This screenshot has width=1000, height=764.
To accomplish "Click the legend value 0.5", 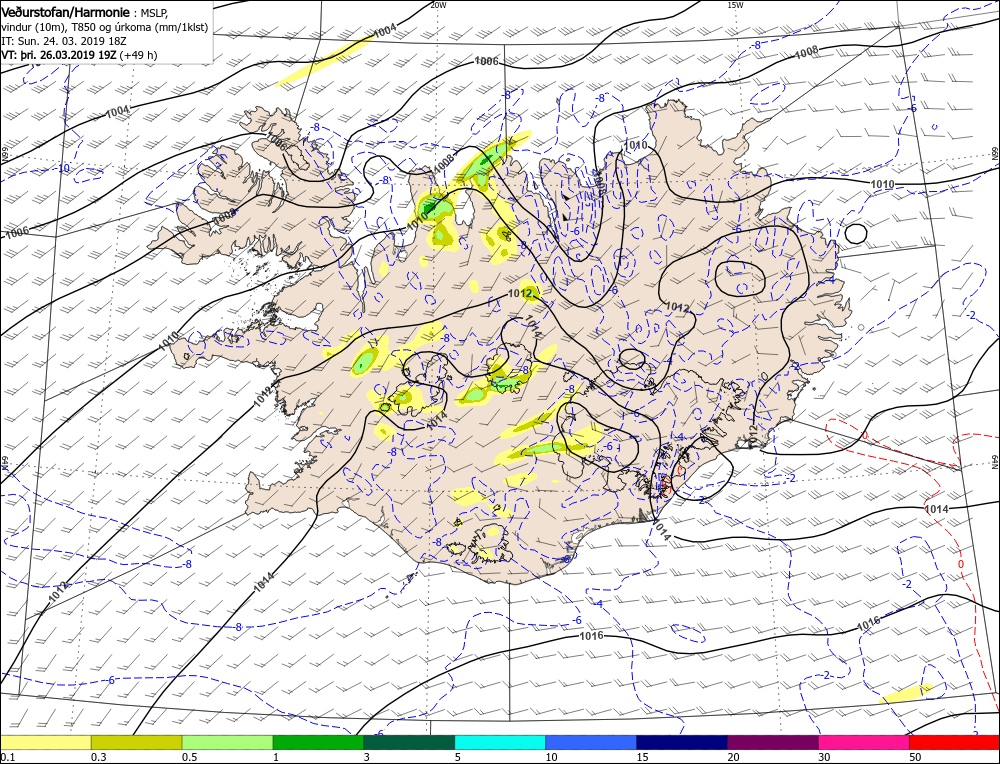I will (189, 757).
